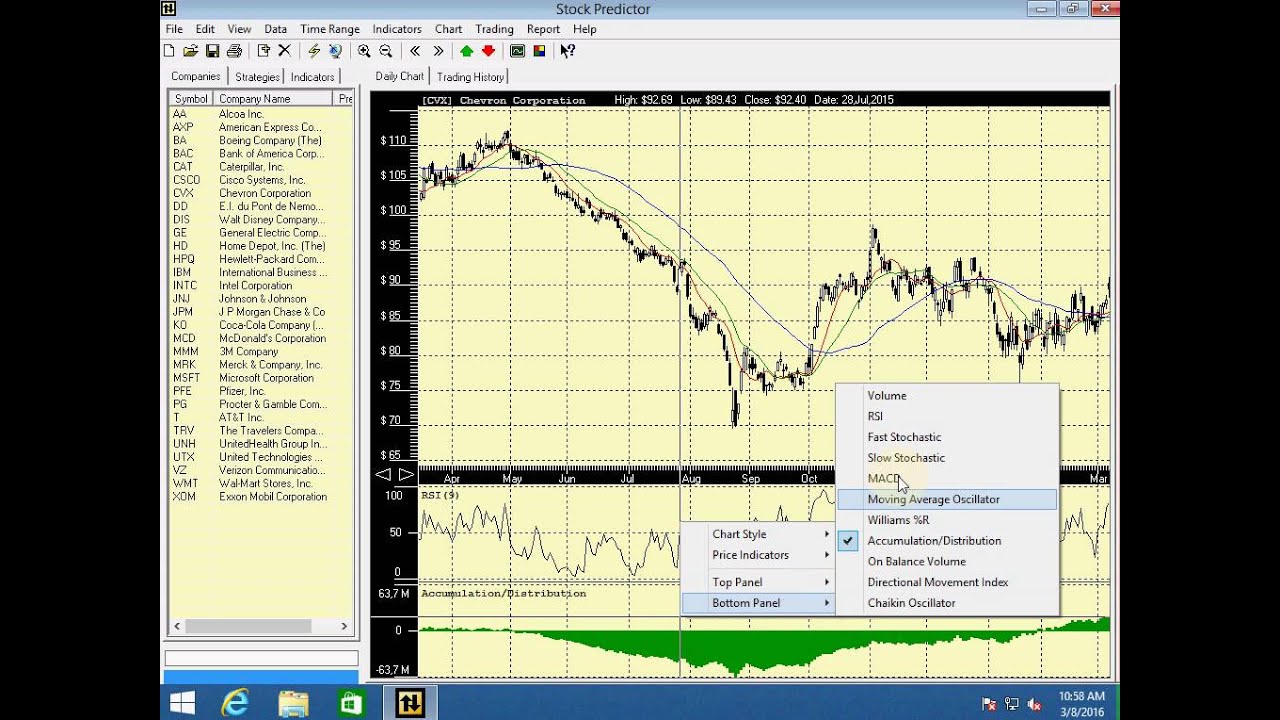The width and height of the screenshot is (1280, 720).
Task: Switch to the Strategies tab
Action: point(257,77)
